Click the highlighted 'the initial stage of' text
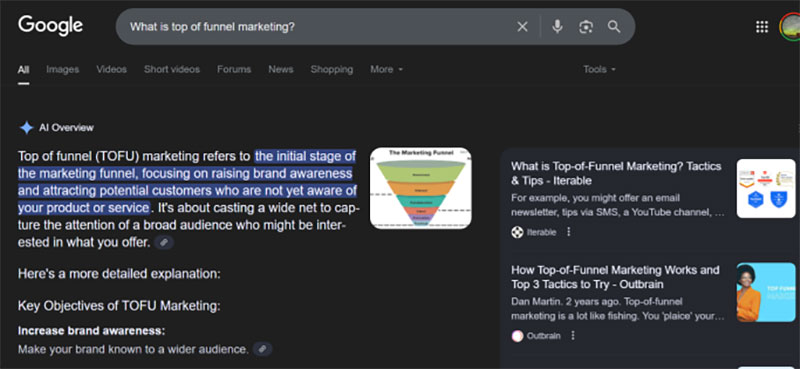Viewport: 800px width, 369px height. coord(305,156)
